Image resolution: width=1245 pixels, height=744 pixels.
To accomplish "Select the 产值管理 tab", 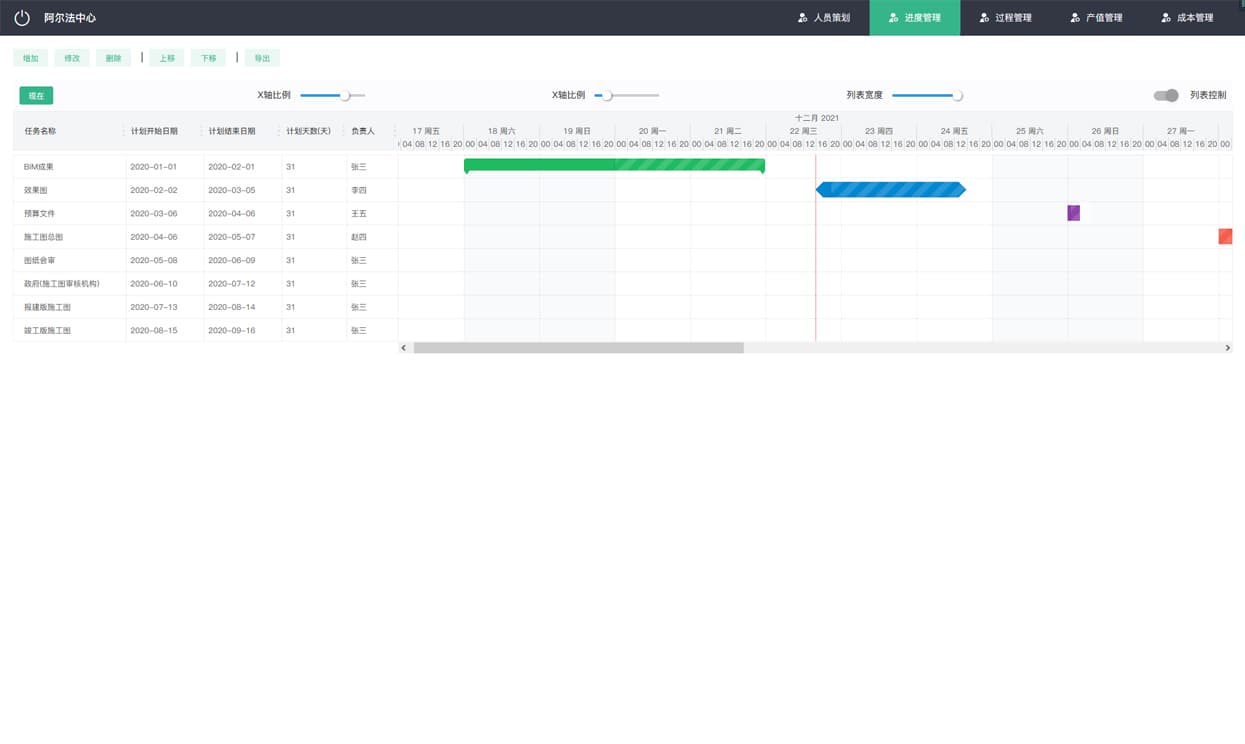I will coord(1096,18).
